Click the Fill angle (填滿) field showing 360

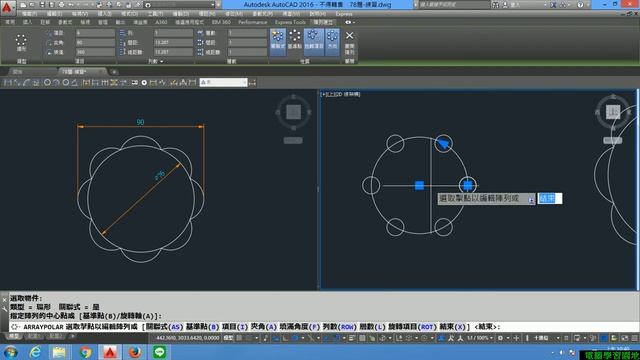tap(95, 52)
